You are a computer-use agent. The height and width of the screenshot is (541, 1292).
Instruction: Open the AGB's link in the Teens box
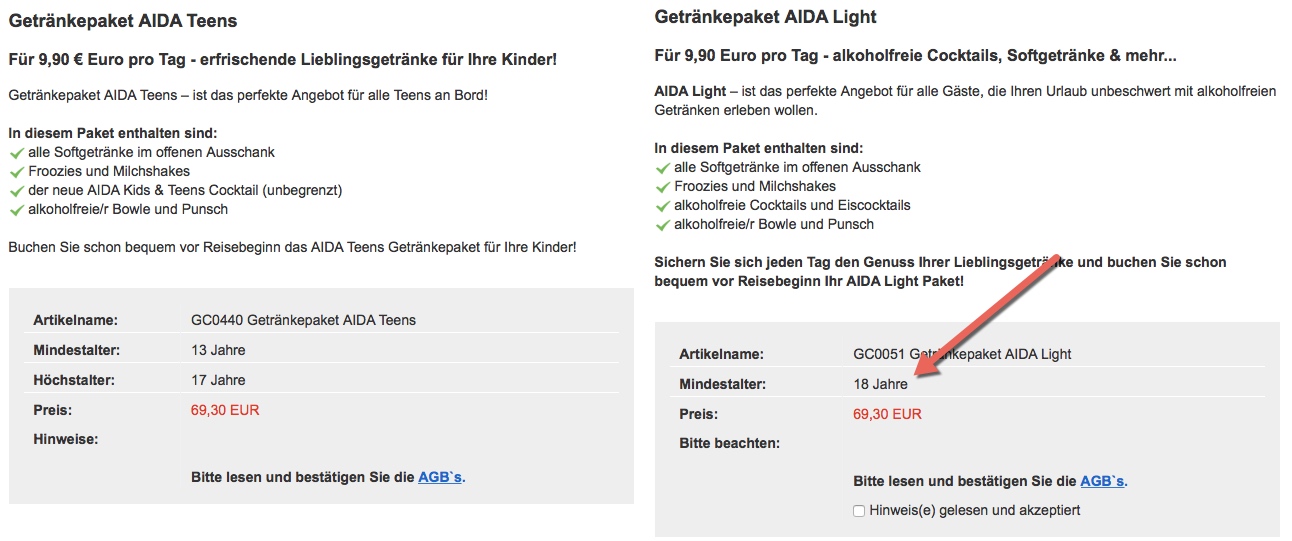(440, 477)
